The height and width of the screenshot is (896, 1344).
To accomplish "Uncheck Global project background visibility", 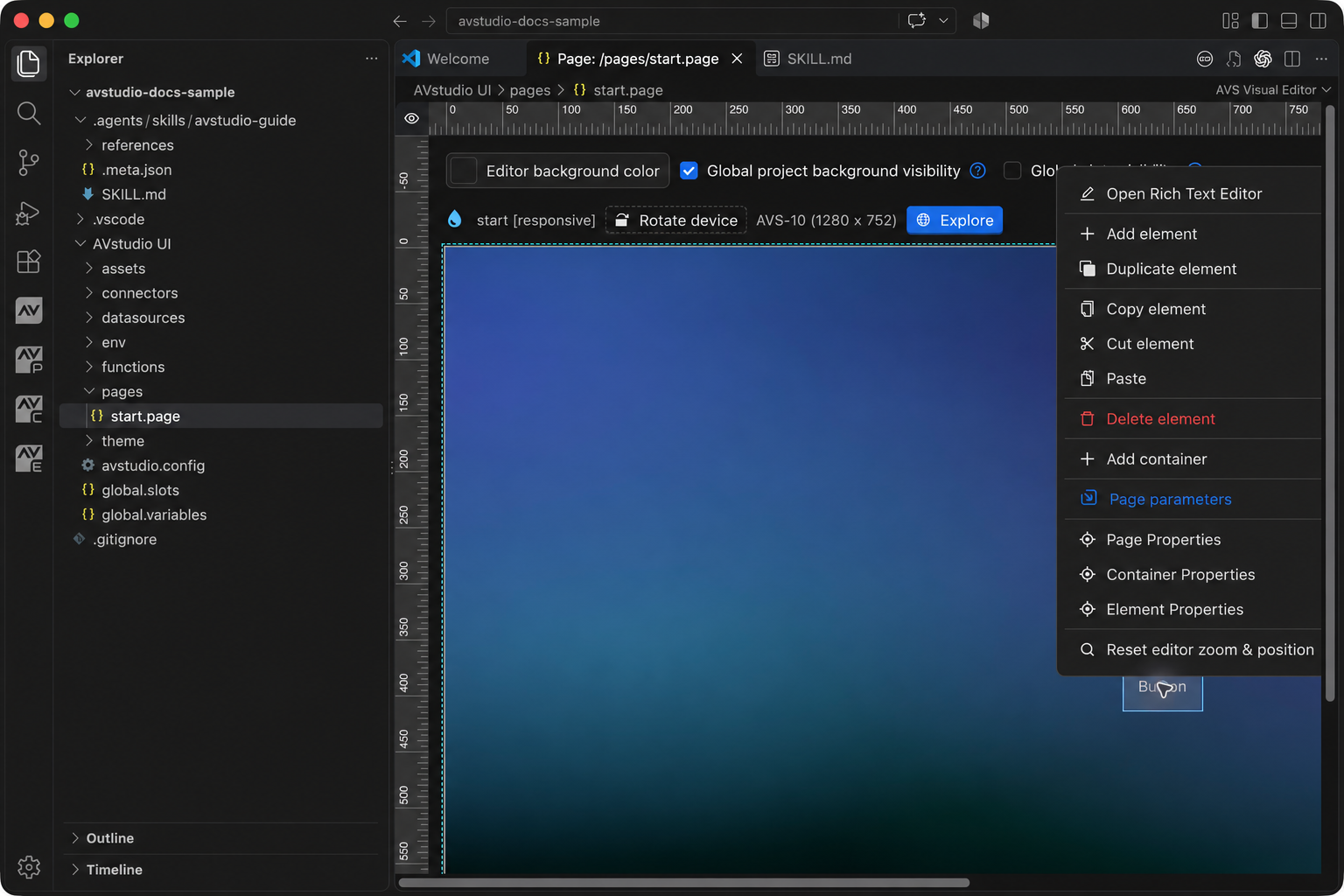I will 689,171.
